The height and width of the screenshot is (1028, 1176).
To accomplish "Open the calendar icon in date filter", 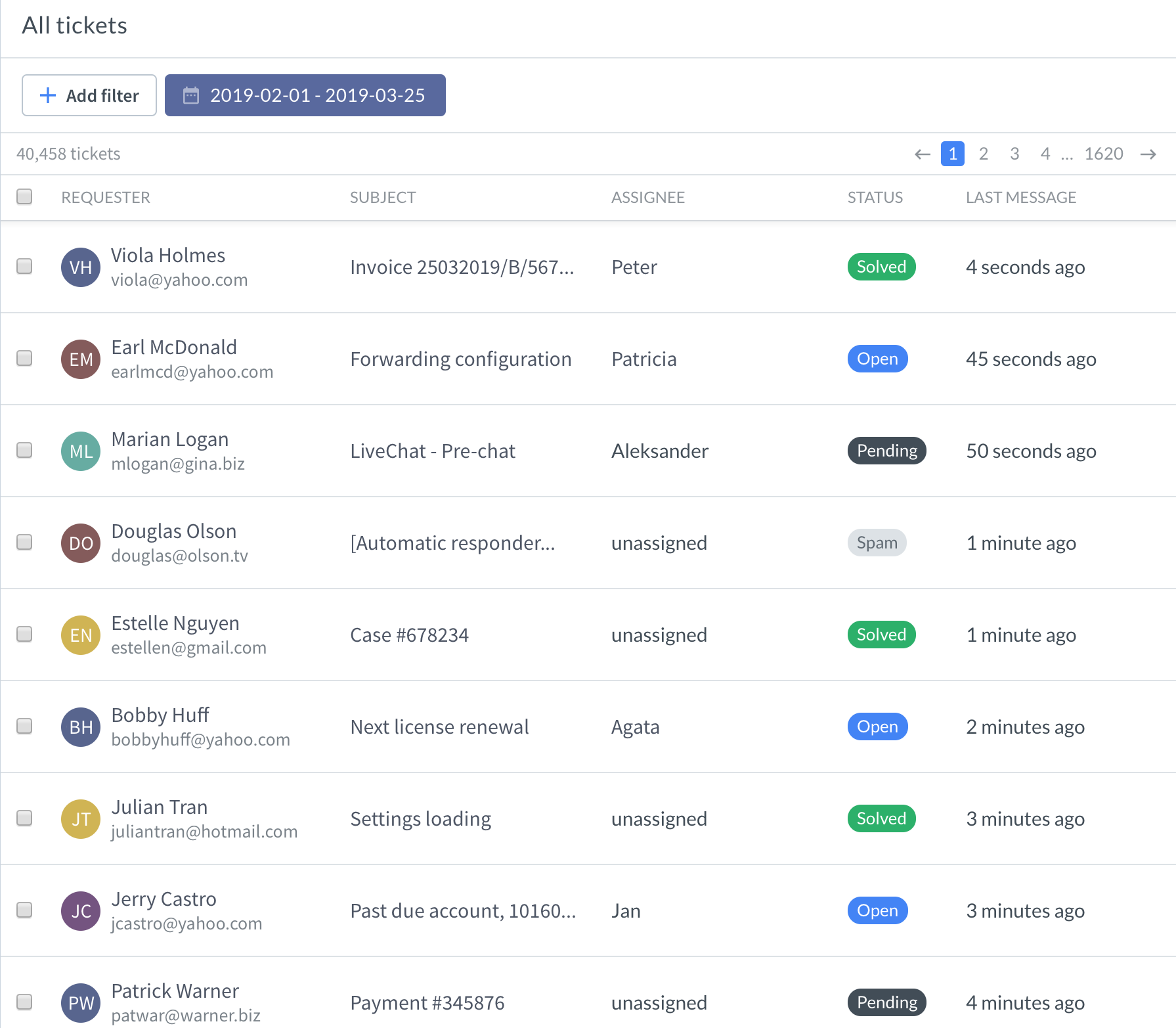I will click(x=191, y=95).
